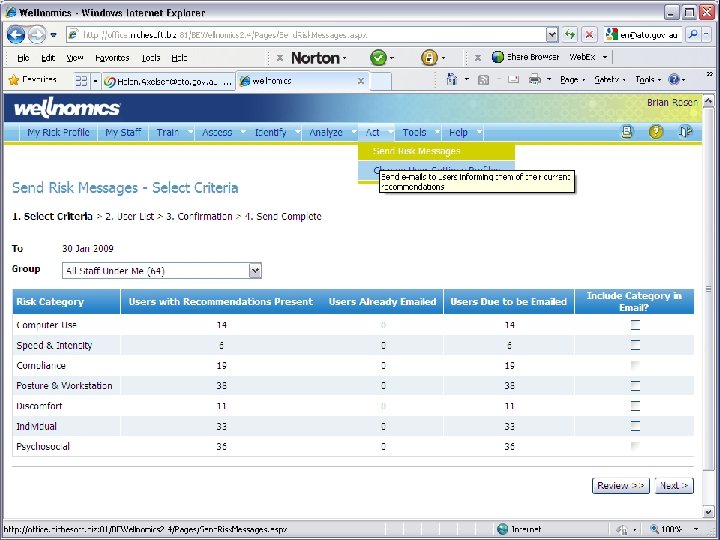The height and width of the screenshot is (540, 720).
Task: Click the Review >> button
Action: coord(621,485)
